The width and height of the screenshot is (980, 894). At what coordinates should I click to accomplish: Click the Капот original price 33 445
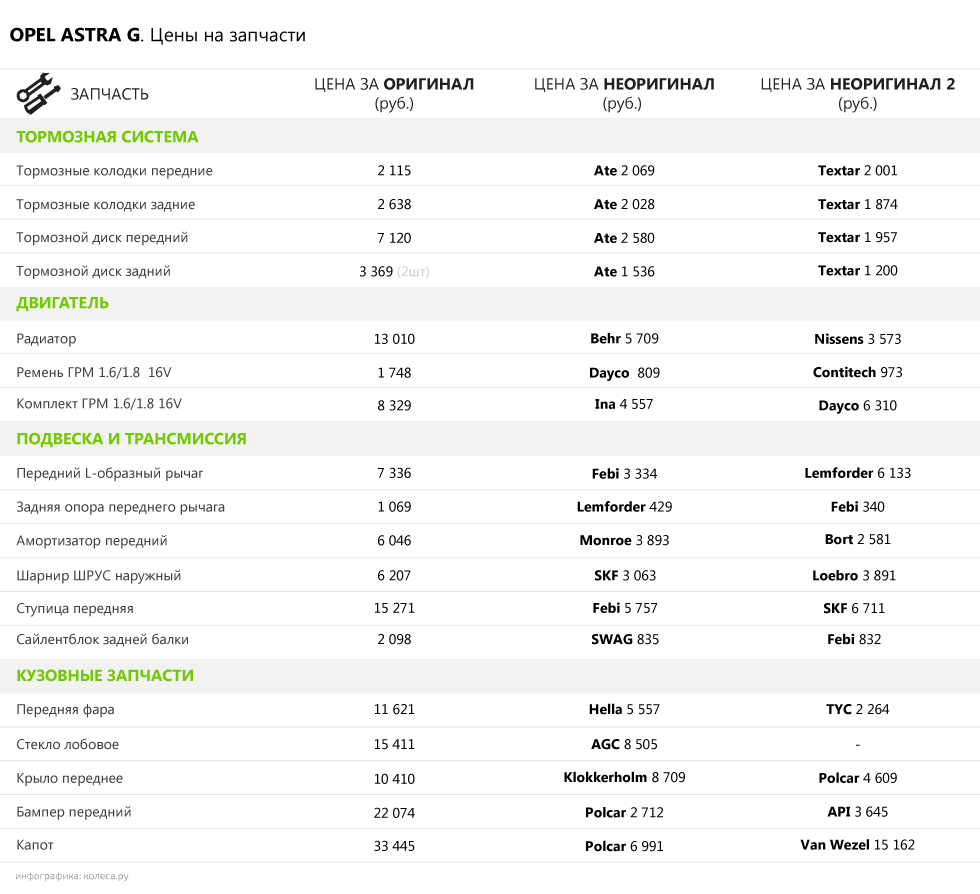coord(394,846)
